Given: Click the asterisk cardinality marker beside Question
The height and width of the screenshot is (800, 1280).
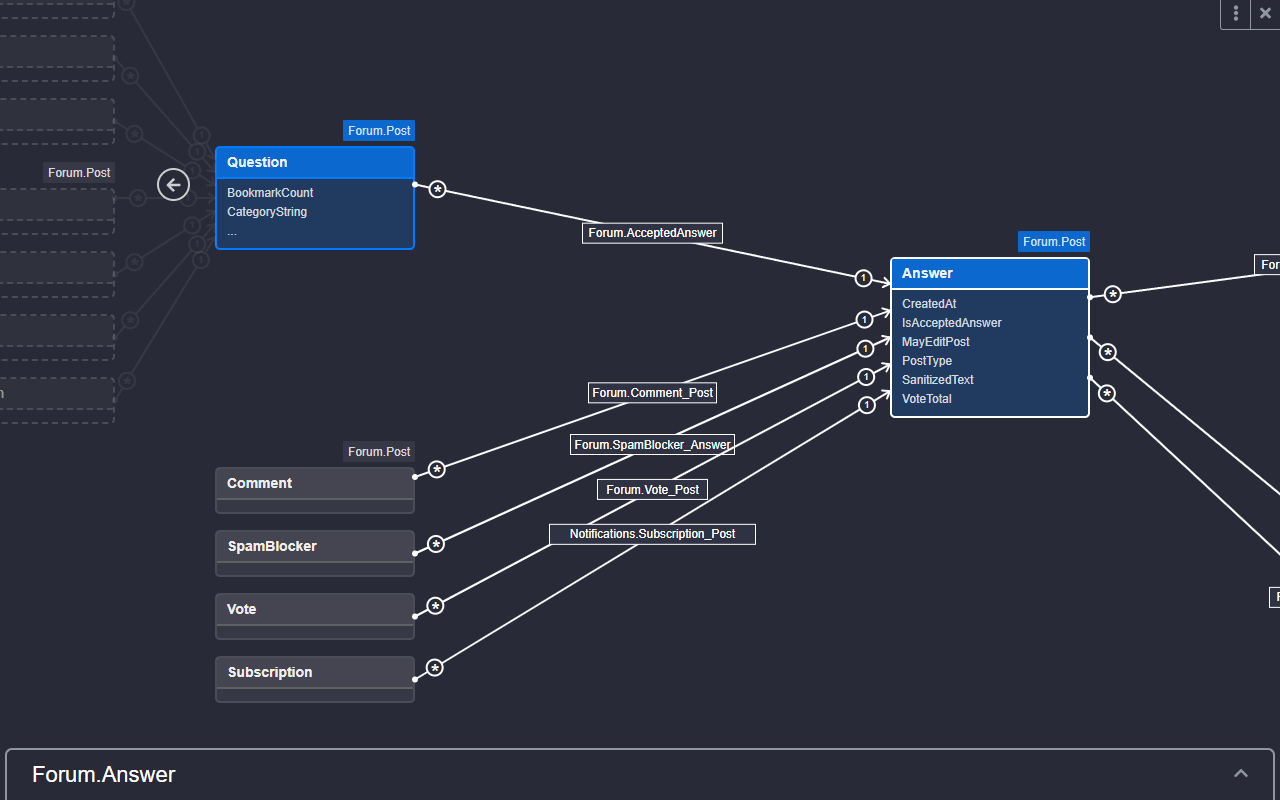Looking at the screenshot, I should point(436,189).
